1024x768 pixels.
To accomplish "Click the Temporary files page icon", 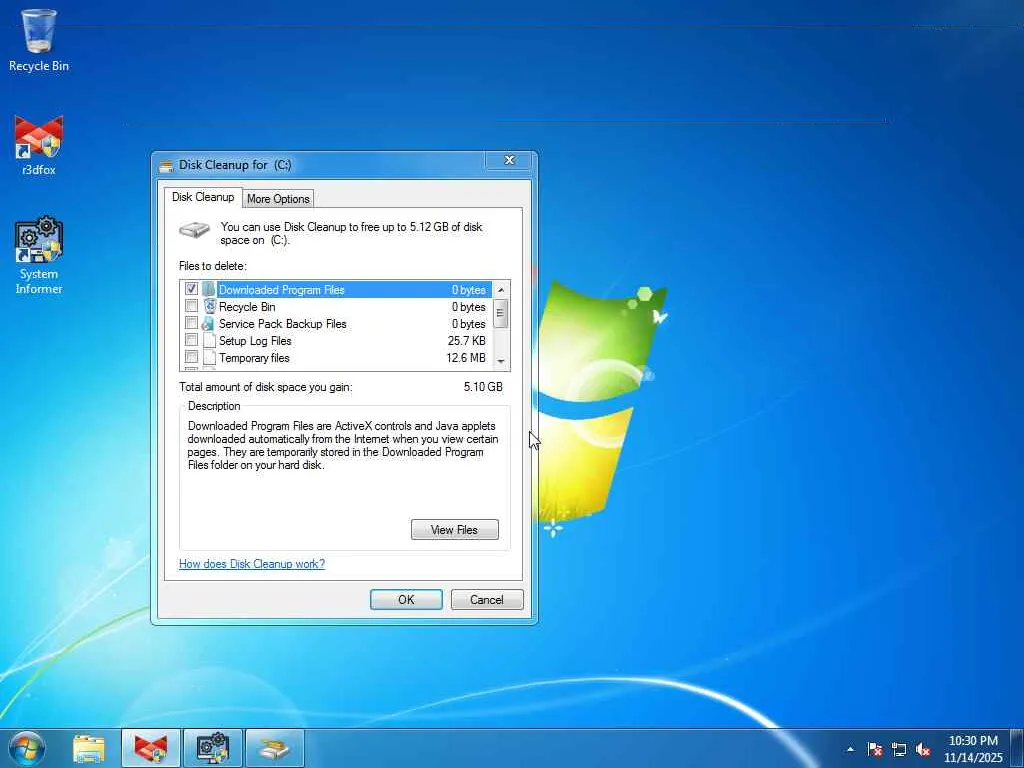I will 209,357.
